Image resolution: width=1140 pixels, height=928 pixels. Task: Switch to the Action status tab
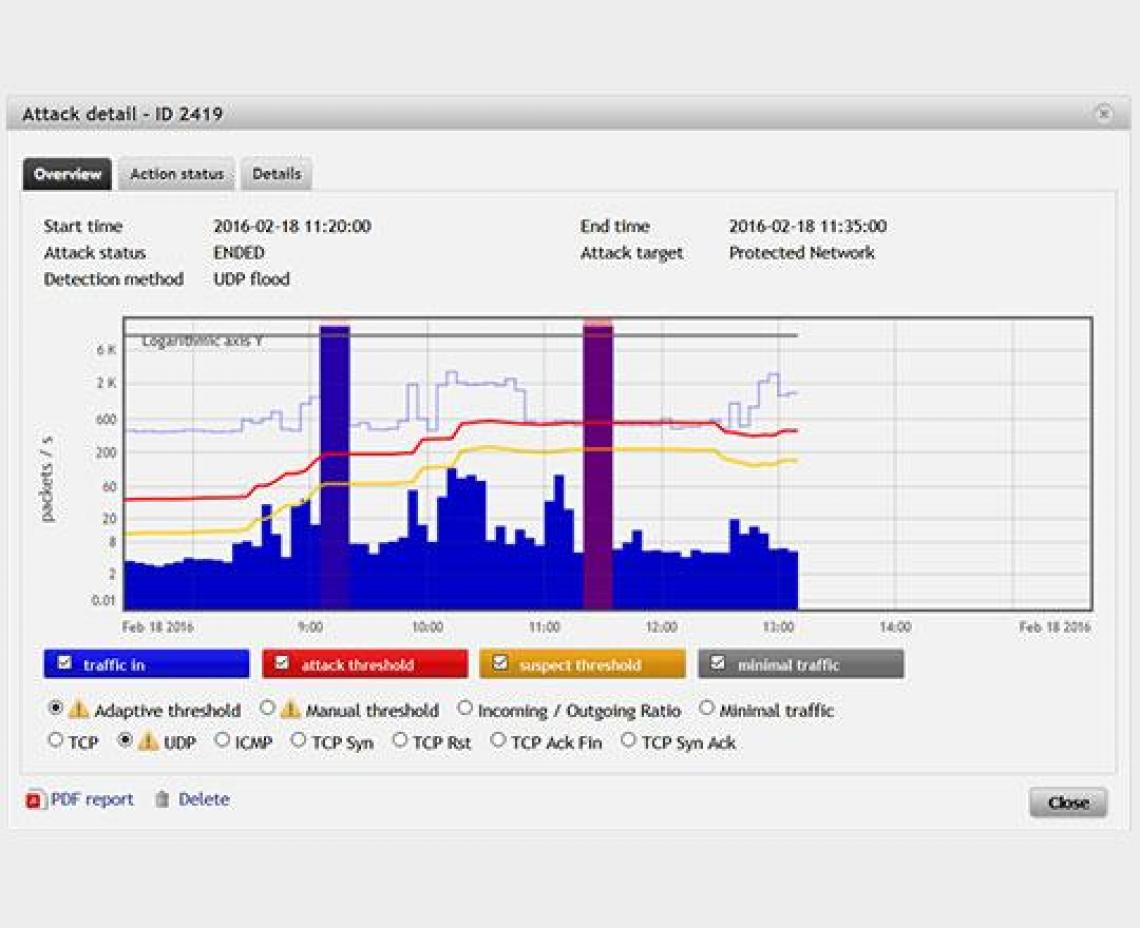[176, 173]
